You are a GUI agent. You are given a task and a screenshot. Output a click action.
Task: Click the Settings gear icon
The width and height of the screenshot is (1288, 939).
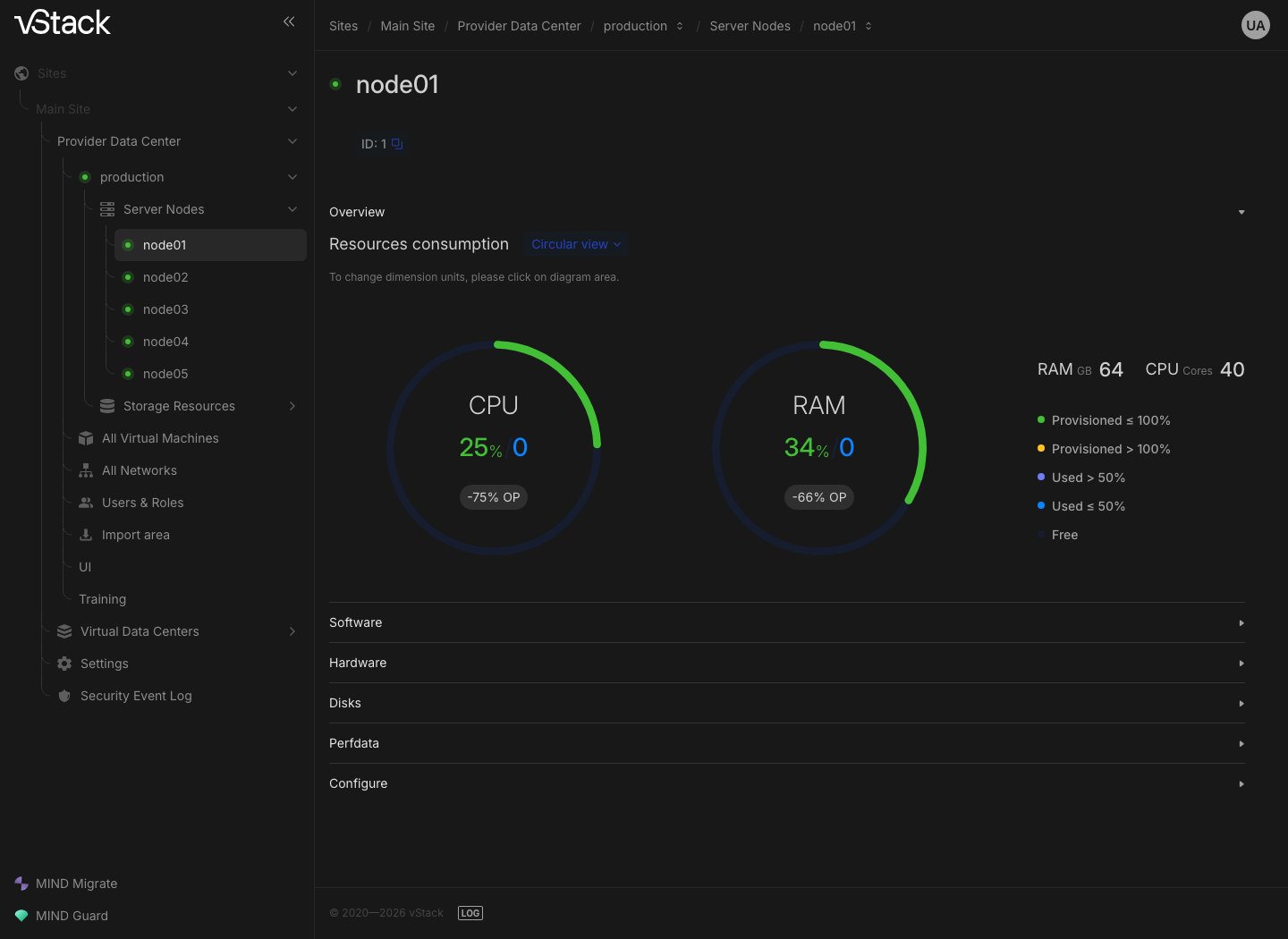coord(64,664)
